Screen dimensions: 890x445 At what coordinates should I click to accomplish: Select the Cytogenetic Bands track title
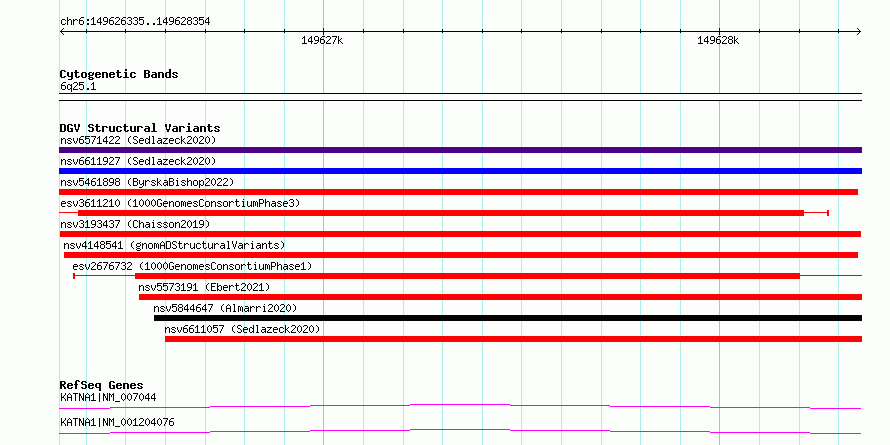point(119,74)
